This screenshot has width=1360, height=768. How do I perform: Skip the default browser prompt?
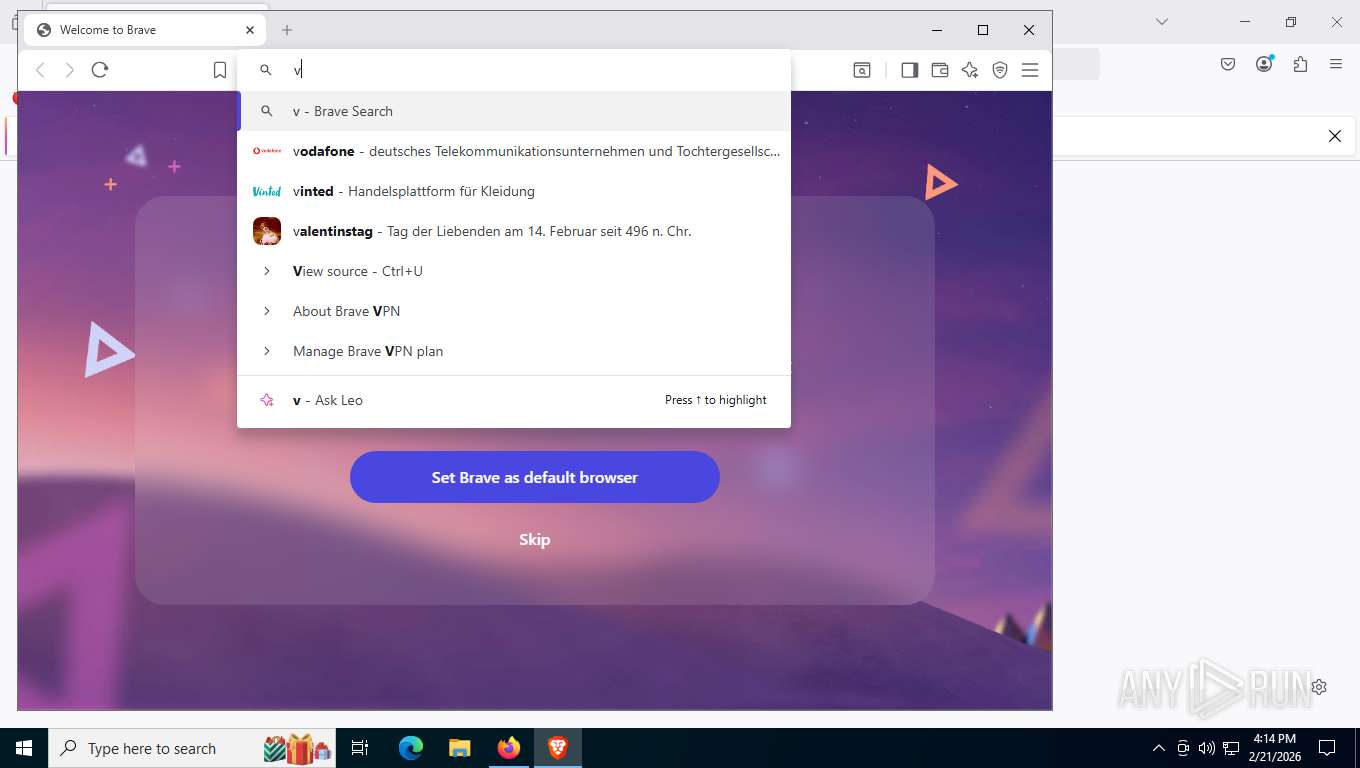point(535,540)
